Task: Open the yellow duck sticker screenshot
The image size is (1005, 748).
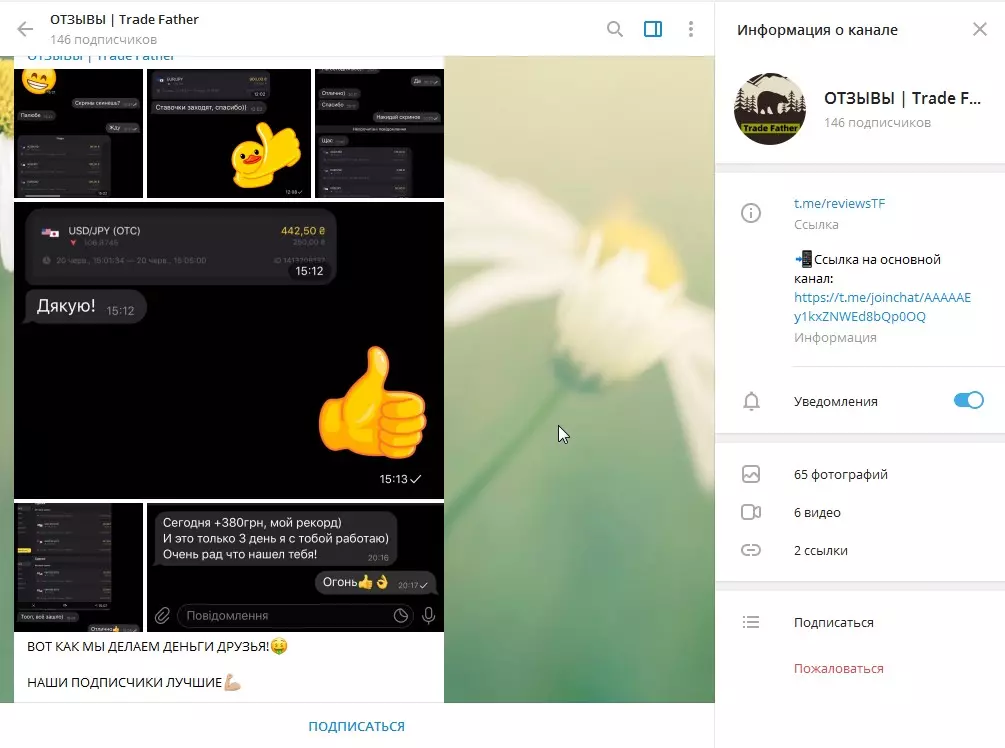Action: pyautogui.click(x=229, y=133)
